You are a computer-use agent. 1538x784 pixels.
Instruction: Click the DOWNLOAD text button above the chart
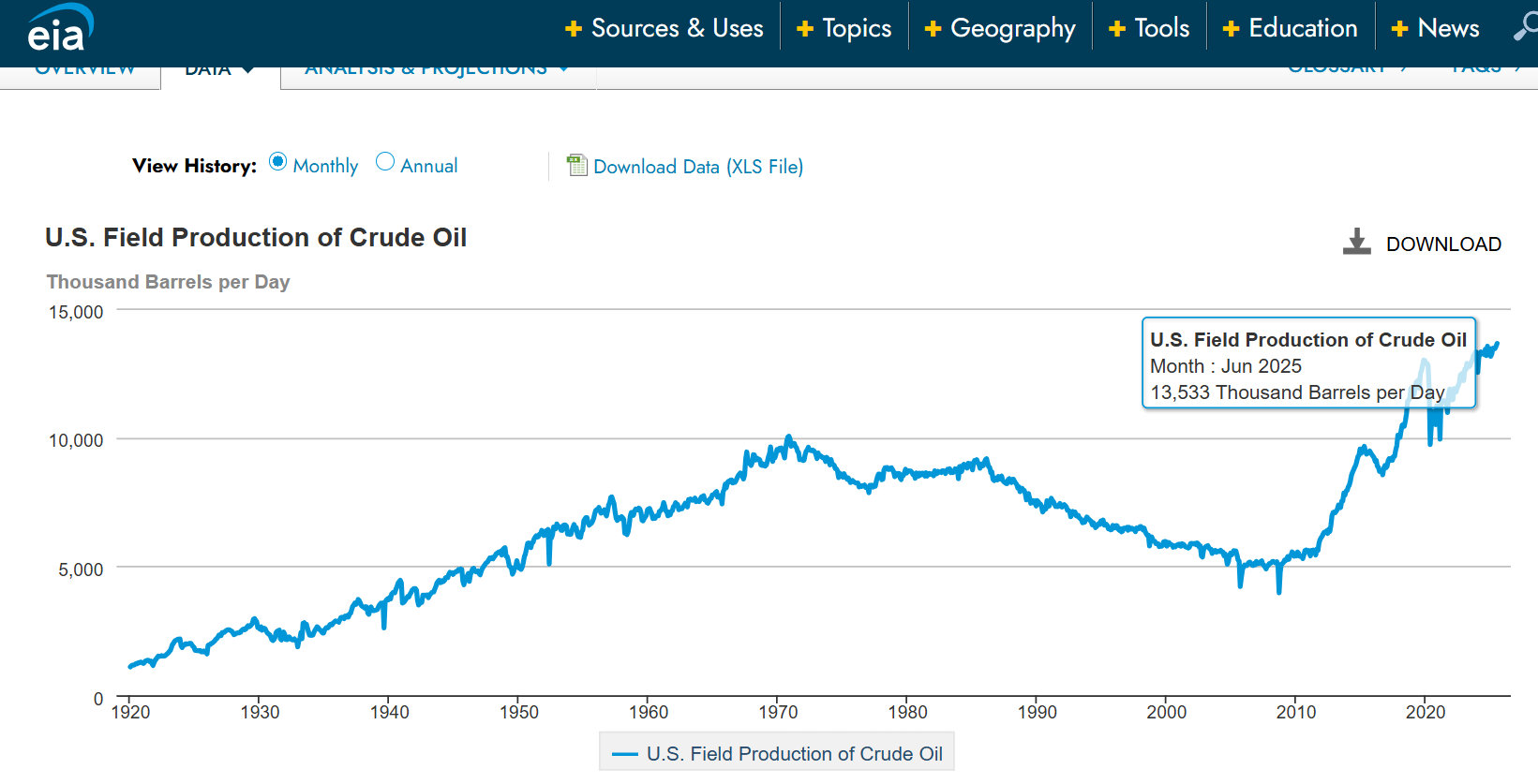pyautogui.click(x=1443, y=244)
